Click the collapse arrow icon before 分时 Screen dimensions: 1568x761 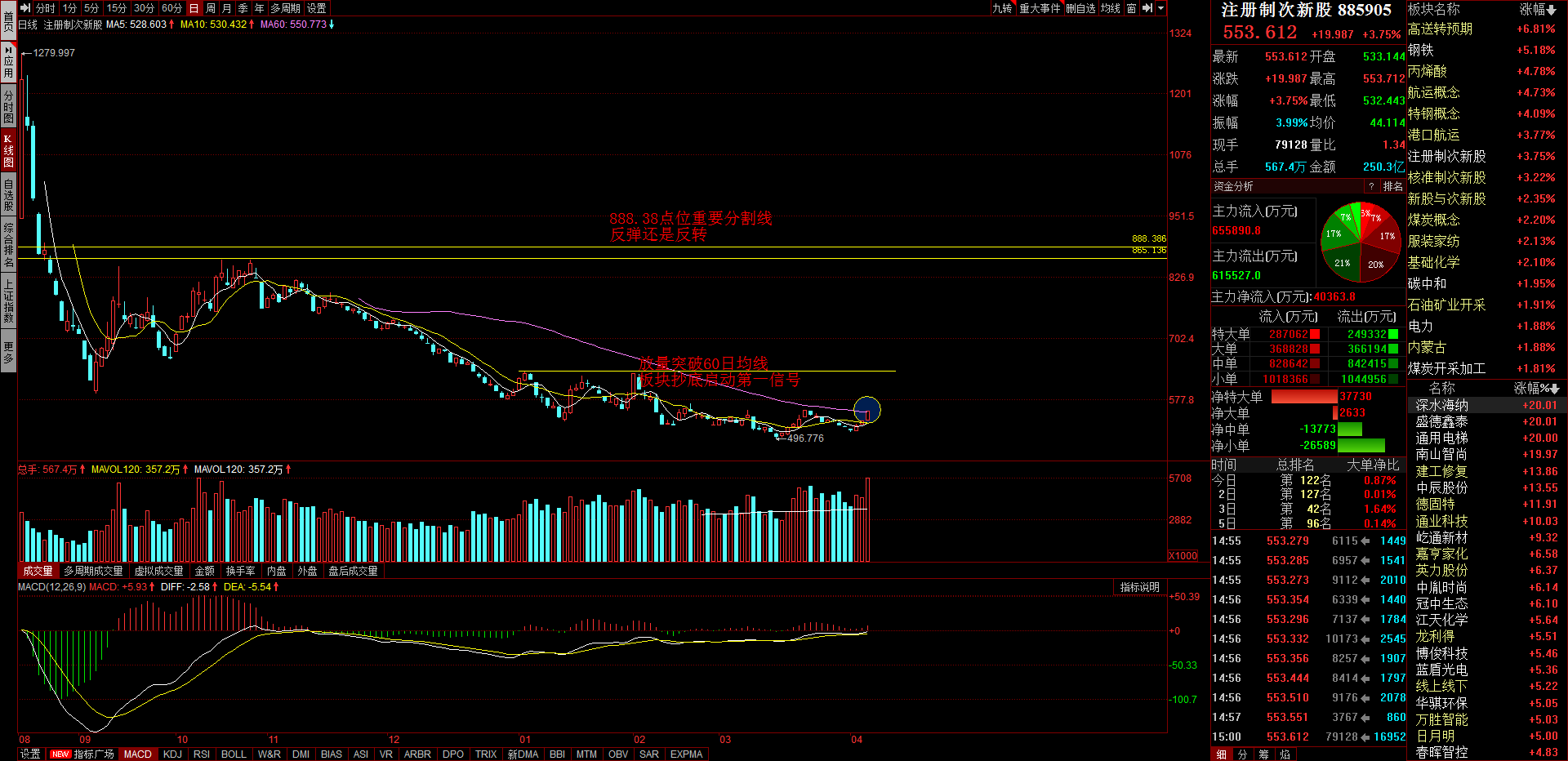(x=25, y=8)
